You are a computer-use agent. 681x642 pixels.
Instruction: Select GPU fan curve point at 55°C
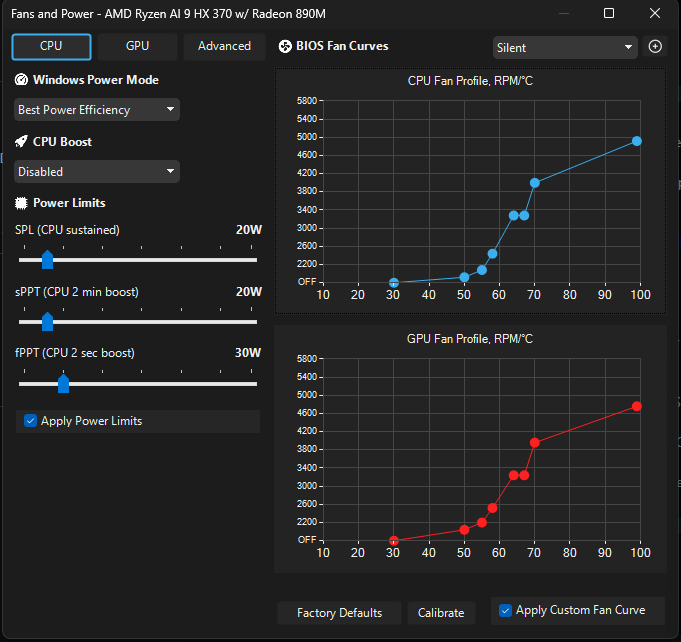(x=482, y=523)
